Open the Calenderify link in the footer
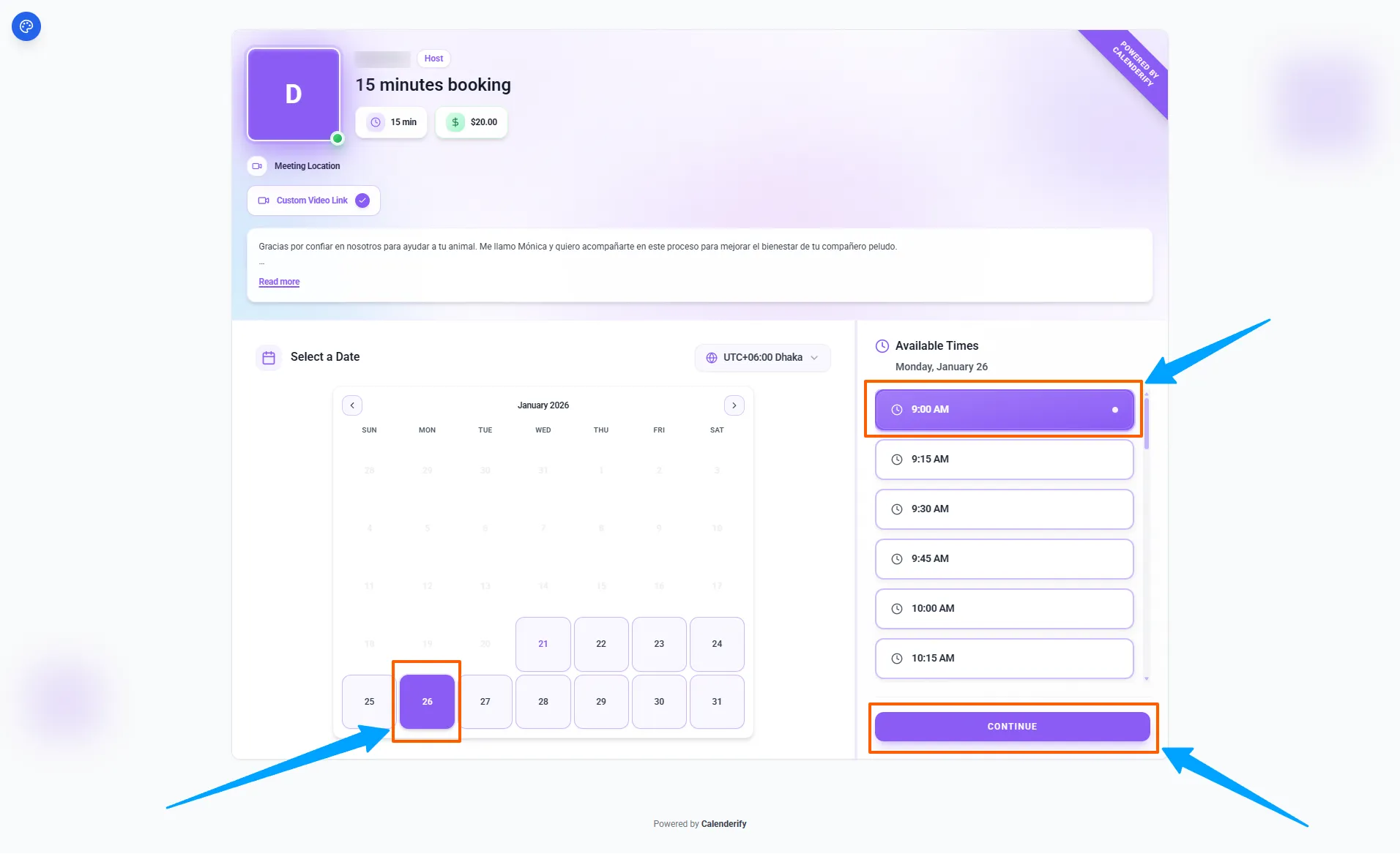Image resolution: width=1400 pixels, height=854 pixels. click(x=723, y=823)
